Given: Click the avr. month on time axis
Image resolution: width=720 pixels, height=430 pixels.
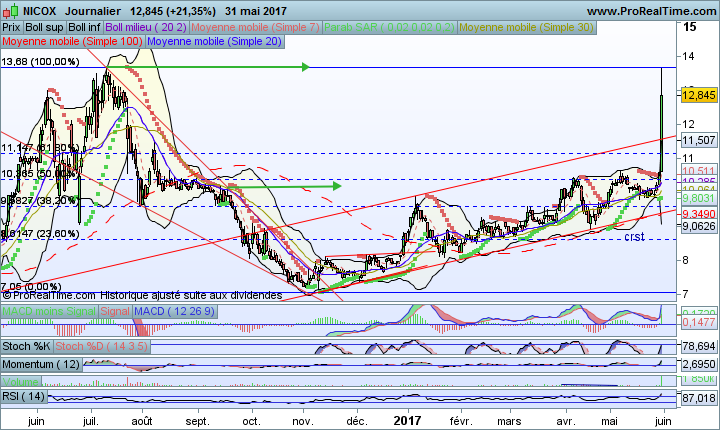Looking at the screenshot, I should tap(566, 421).
